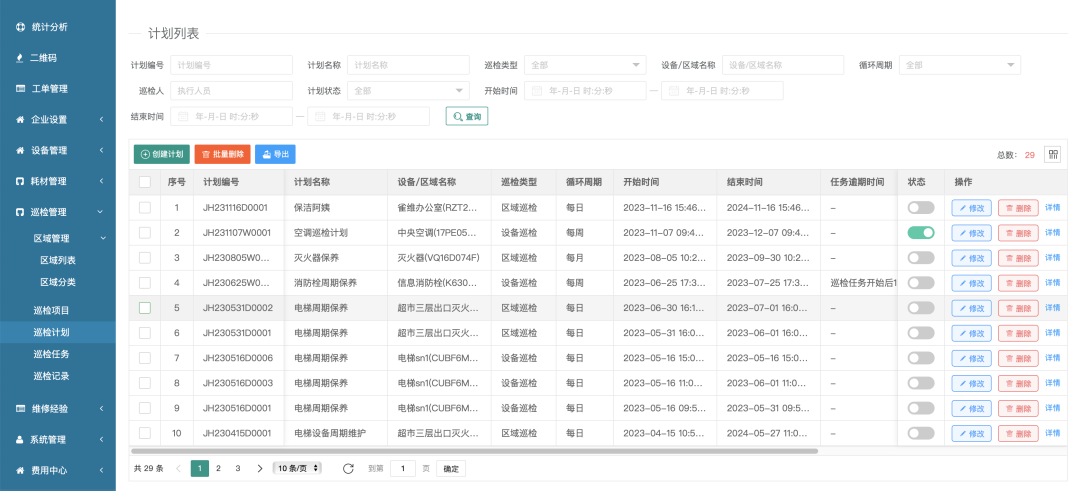This screenshot has width=1080, height=491.
Task: Click the calendar icon in 开始时间 field
Action: (x=537, y=91)
